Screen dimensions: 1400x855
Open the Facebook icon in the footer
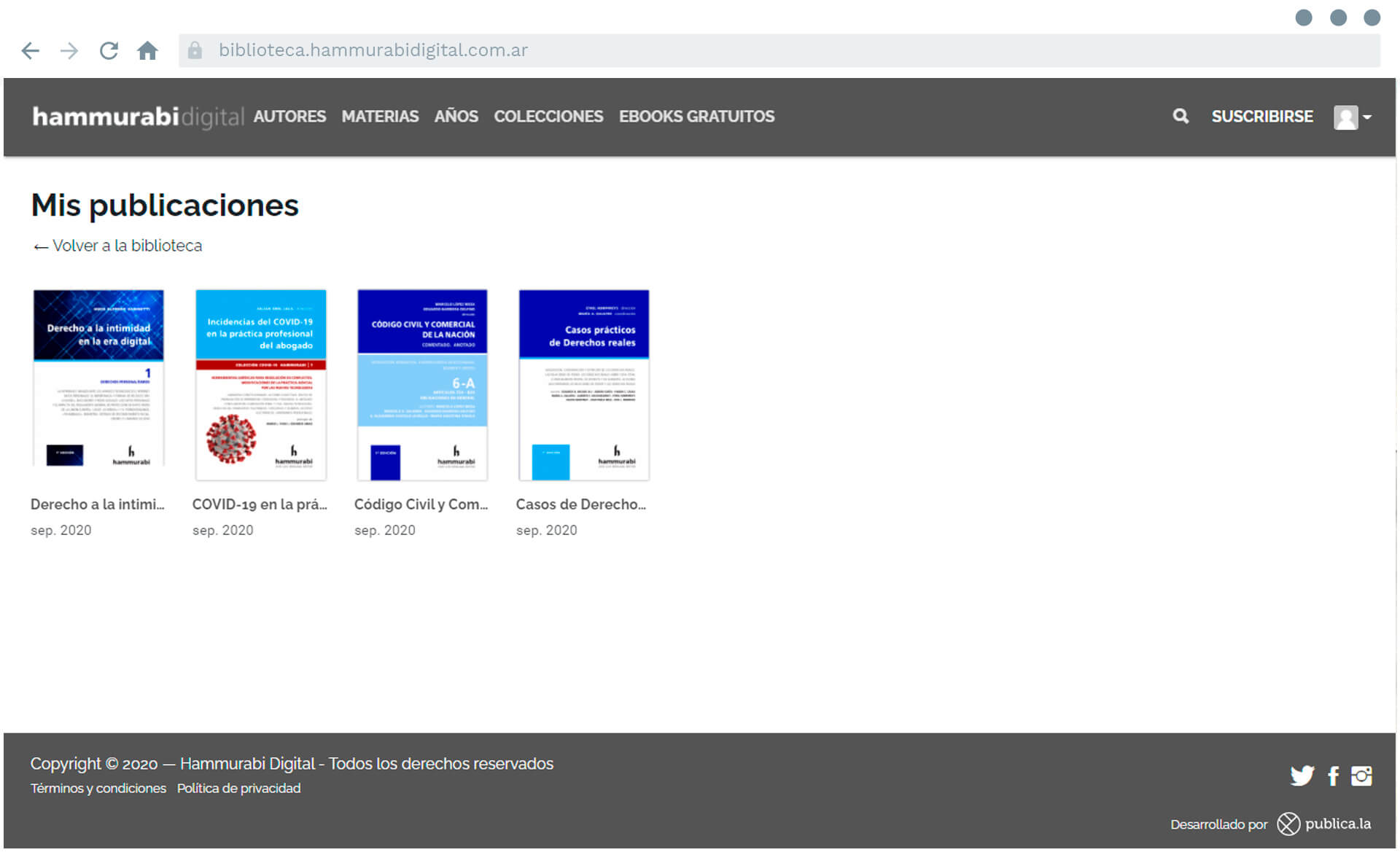1333,776
